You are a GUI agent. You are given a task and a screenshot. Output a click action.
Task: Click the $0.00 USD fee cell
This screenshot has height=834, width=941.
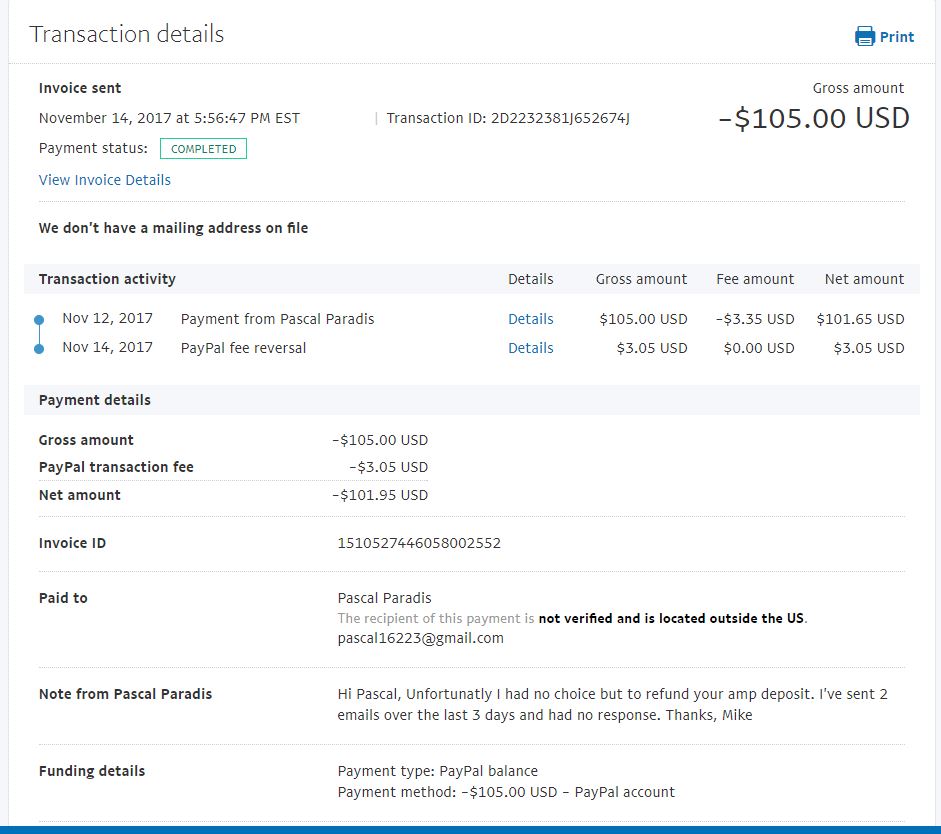(759, 348)
